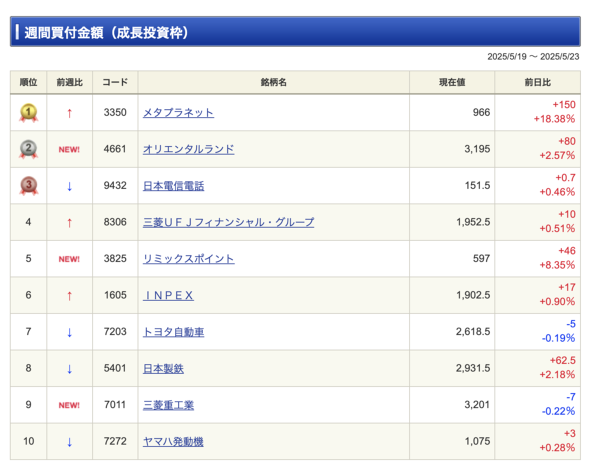Click the red up arrow for メタプラネット
Viewport: 590px width, 464px height.
point(69,113)
